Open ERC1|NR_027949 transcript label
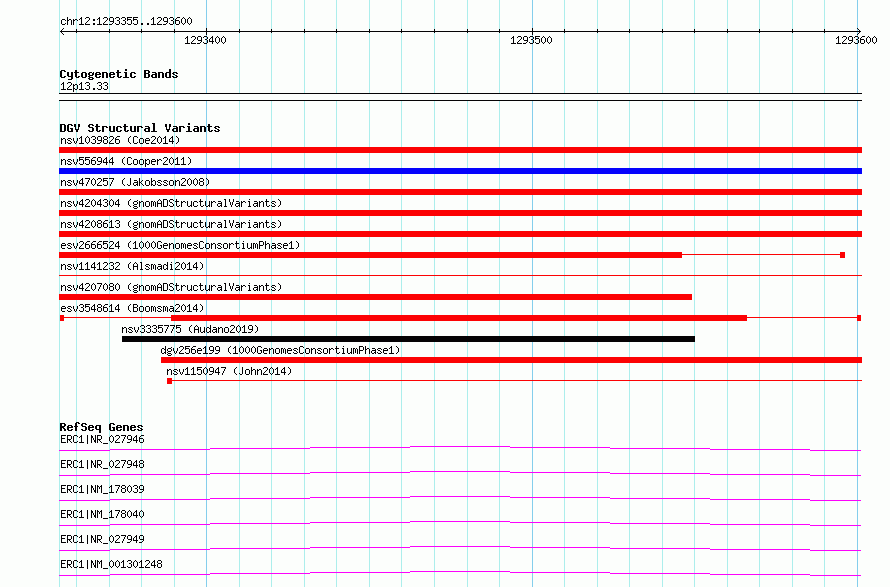 pos(102,539)
